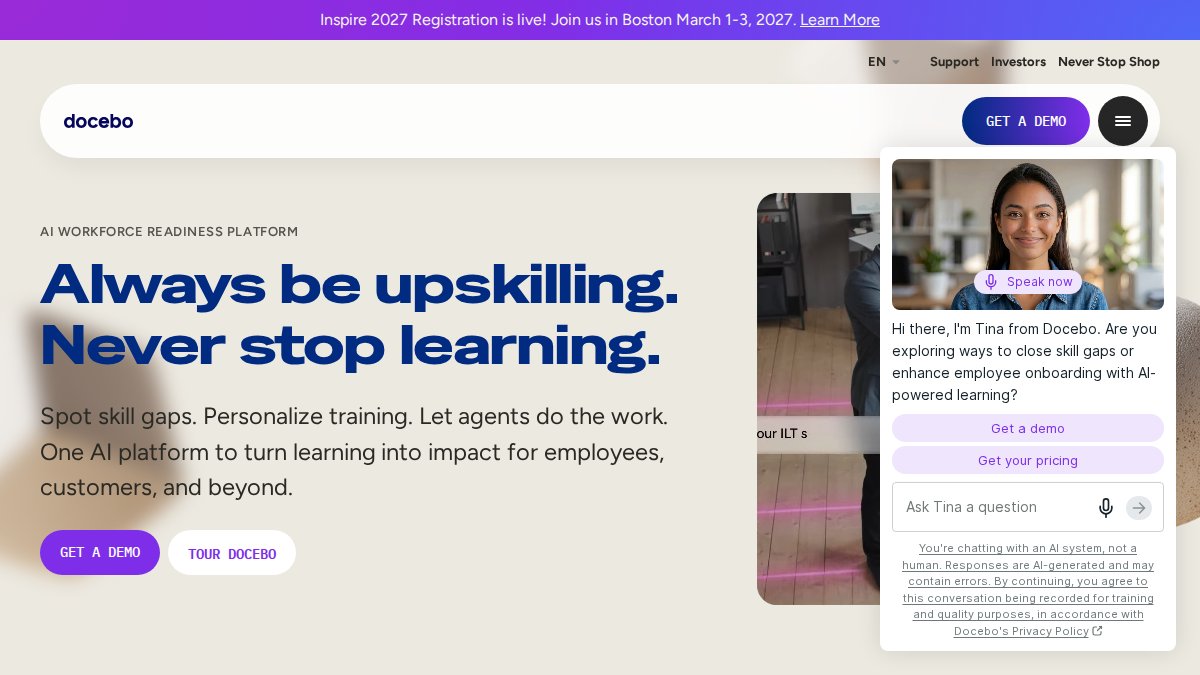Click the microphone icon in chat input

tap(1105, 507)
